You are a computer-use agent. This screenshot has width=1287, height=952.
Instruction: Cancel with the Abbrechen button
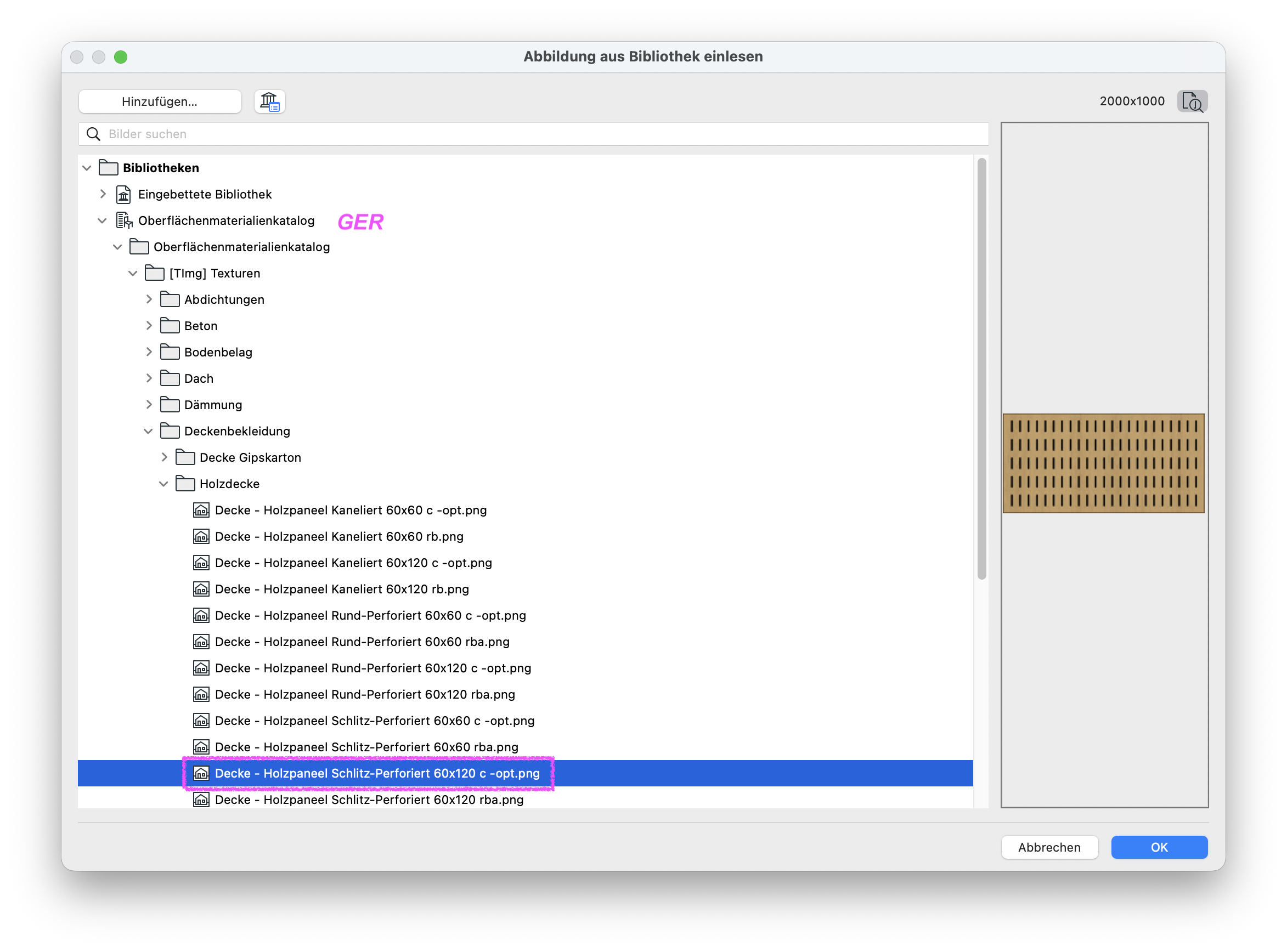pyautogui.click(x=1049, y=848)
